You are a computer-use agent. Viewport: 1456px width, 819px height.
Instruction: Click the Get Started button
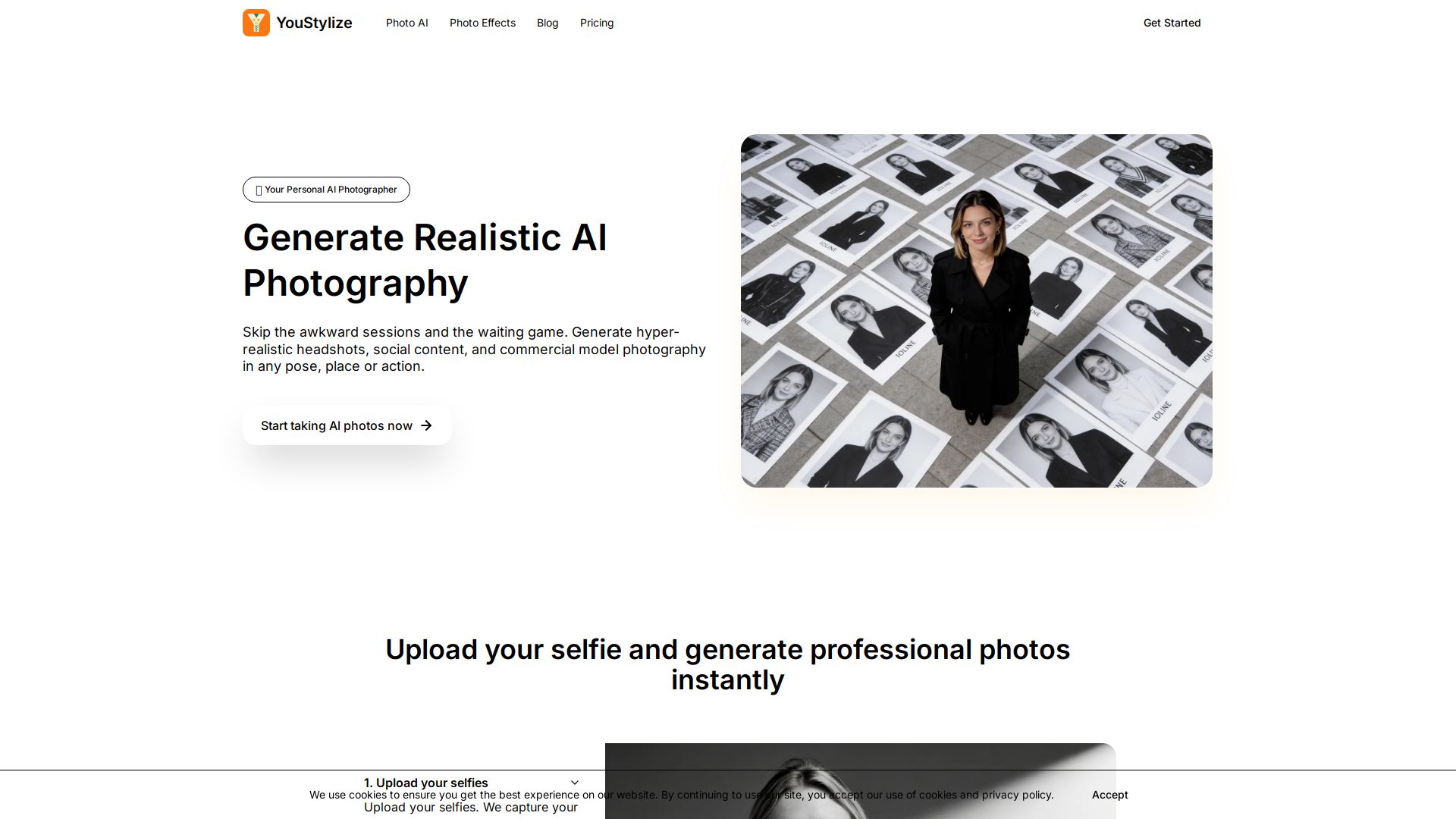(1172, 23)
